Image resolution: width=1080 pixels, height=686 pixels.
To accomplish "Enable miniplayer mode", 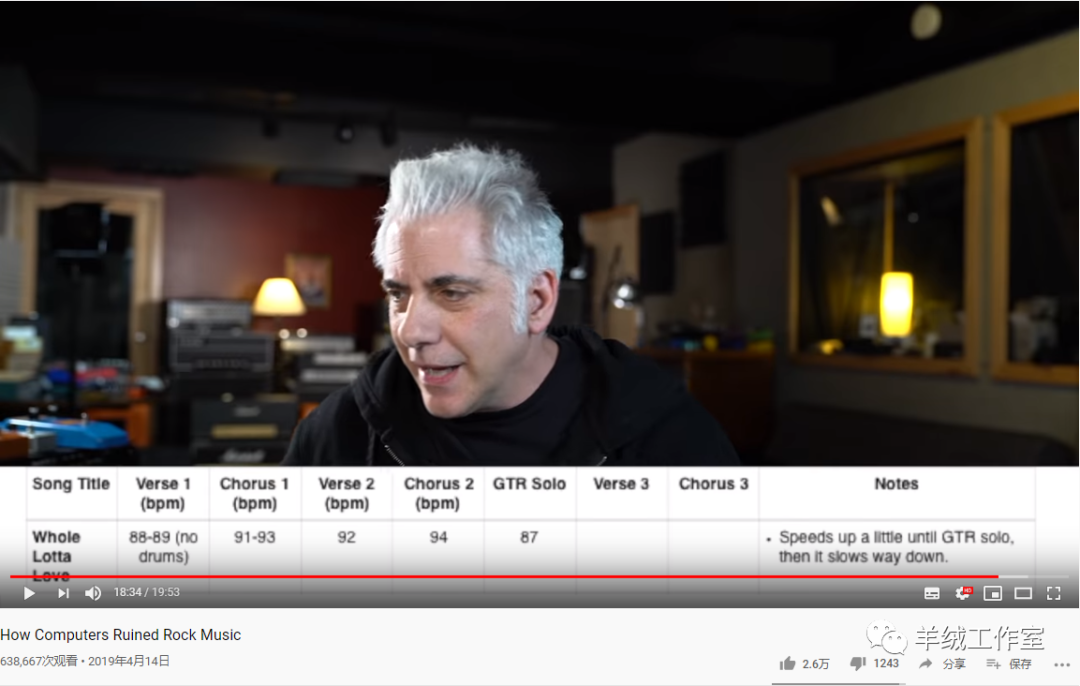I will click(992, 593).
